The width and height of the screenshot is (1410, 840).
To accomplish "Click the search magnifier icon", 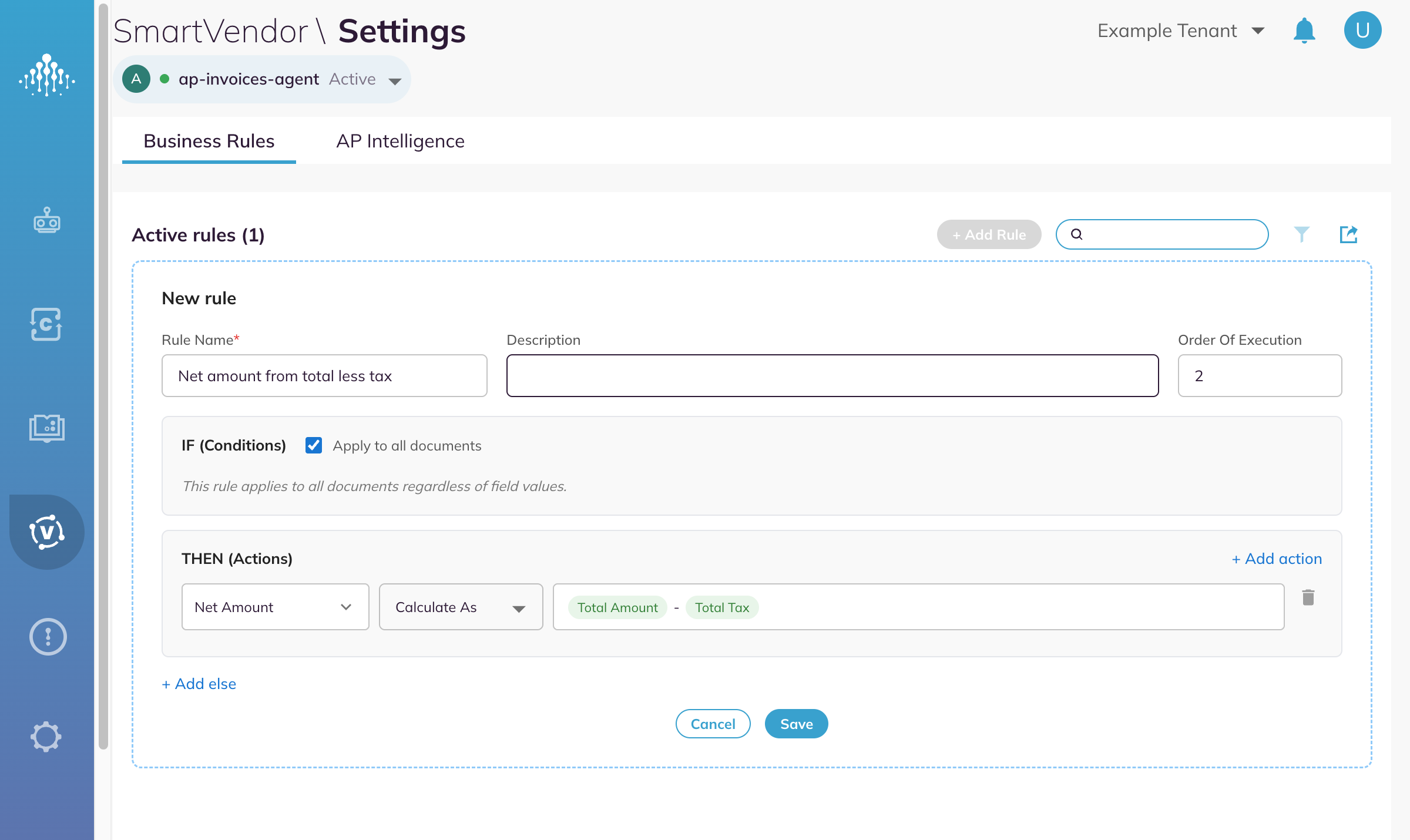I will pyautogui.click(x=1077, y=234).
